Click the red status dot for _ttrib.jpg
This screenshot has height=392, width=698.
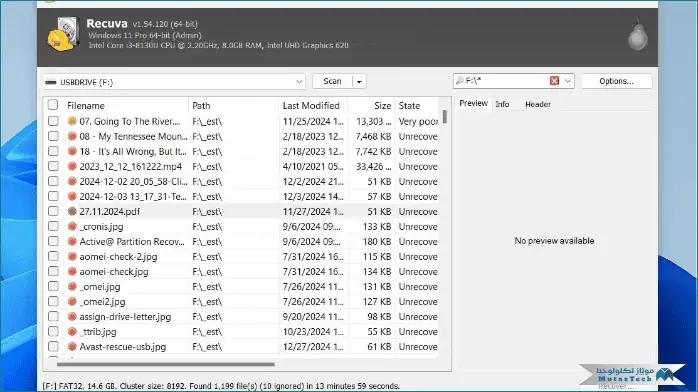point(72,331)
